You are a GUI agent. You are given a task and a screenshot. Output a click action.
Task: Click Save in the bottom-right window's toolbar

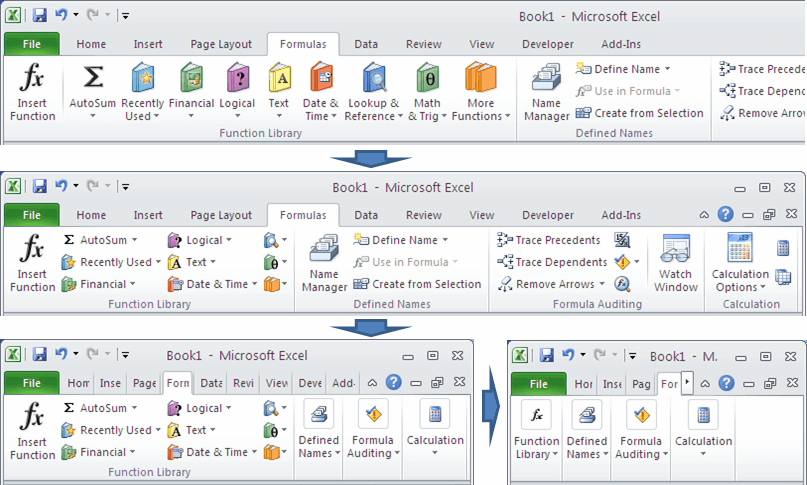point(546,355)
